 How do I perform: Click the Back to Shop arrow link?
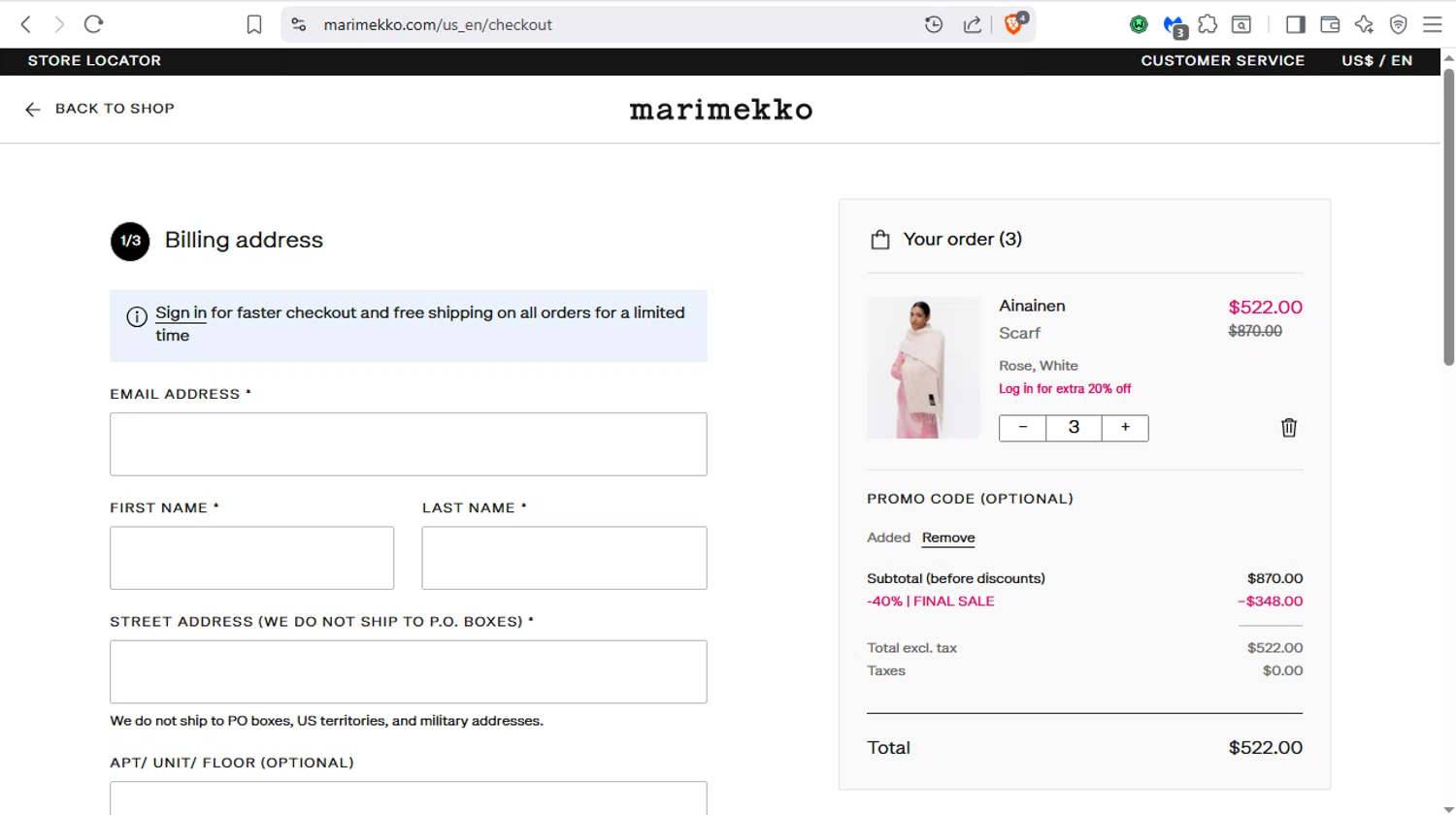(x=100, y=109)
